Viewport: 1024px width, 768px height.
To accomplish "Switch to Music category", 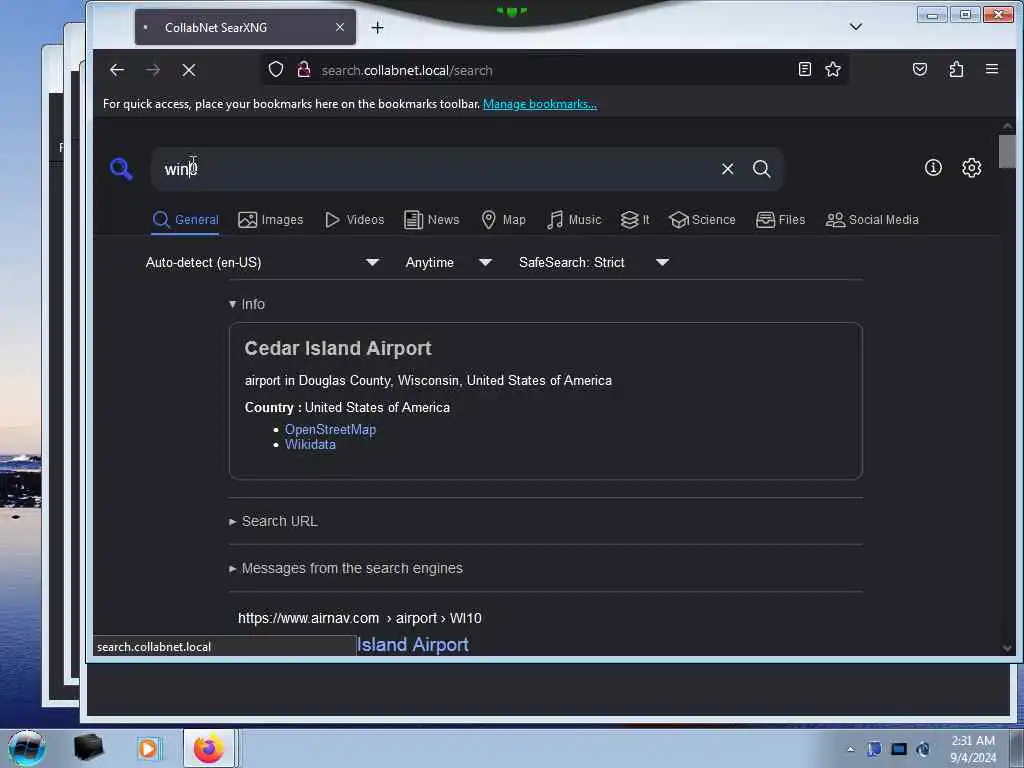I will pos(574,220).
